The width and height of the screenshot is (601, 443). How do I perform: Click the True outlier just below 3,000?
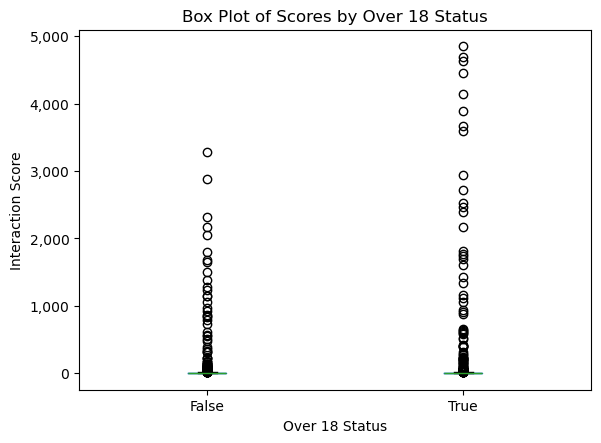click(463, 175)
